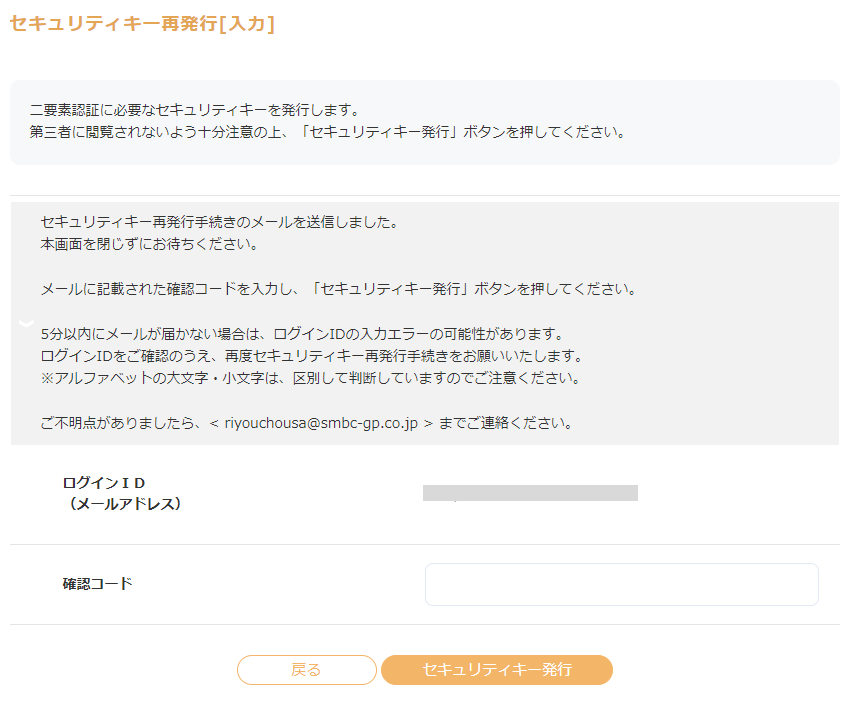849x707 pixels.
Task: Click the line 本画面を閉じずにお待ちください
Action: (x=150, y=244)
